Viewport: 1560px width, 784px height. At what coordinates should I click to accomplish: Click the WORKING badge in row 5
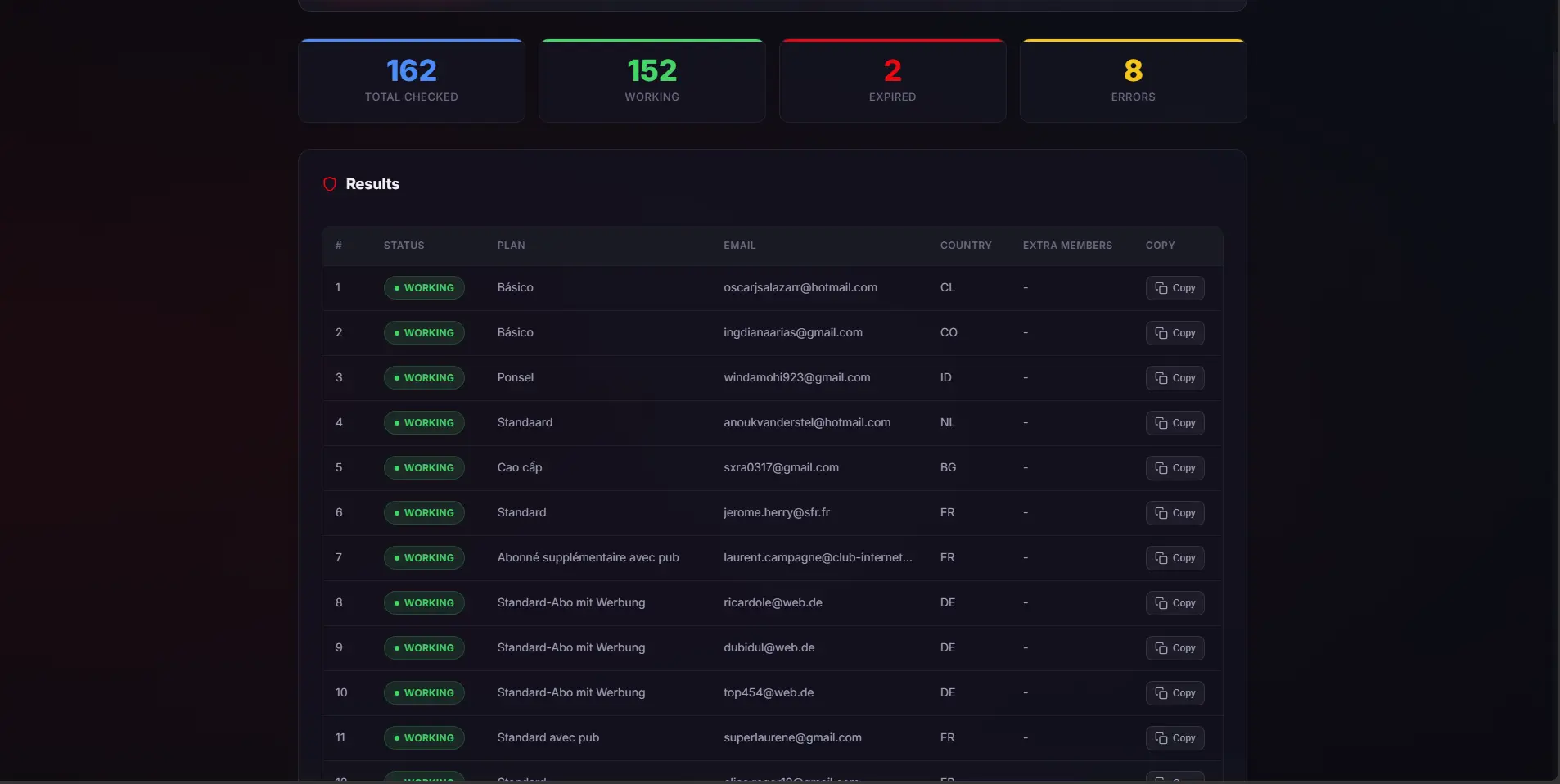tap(424, 468)
